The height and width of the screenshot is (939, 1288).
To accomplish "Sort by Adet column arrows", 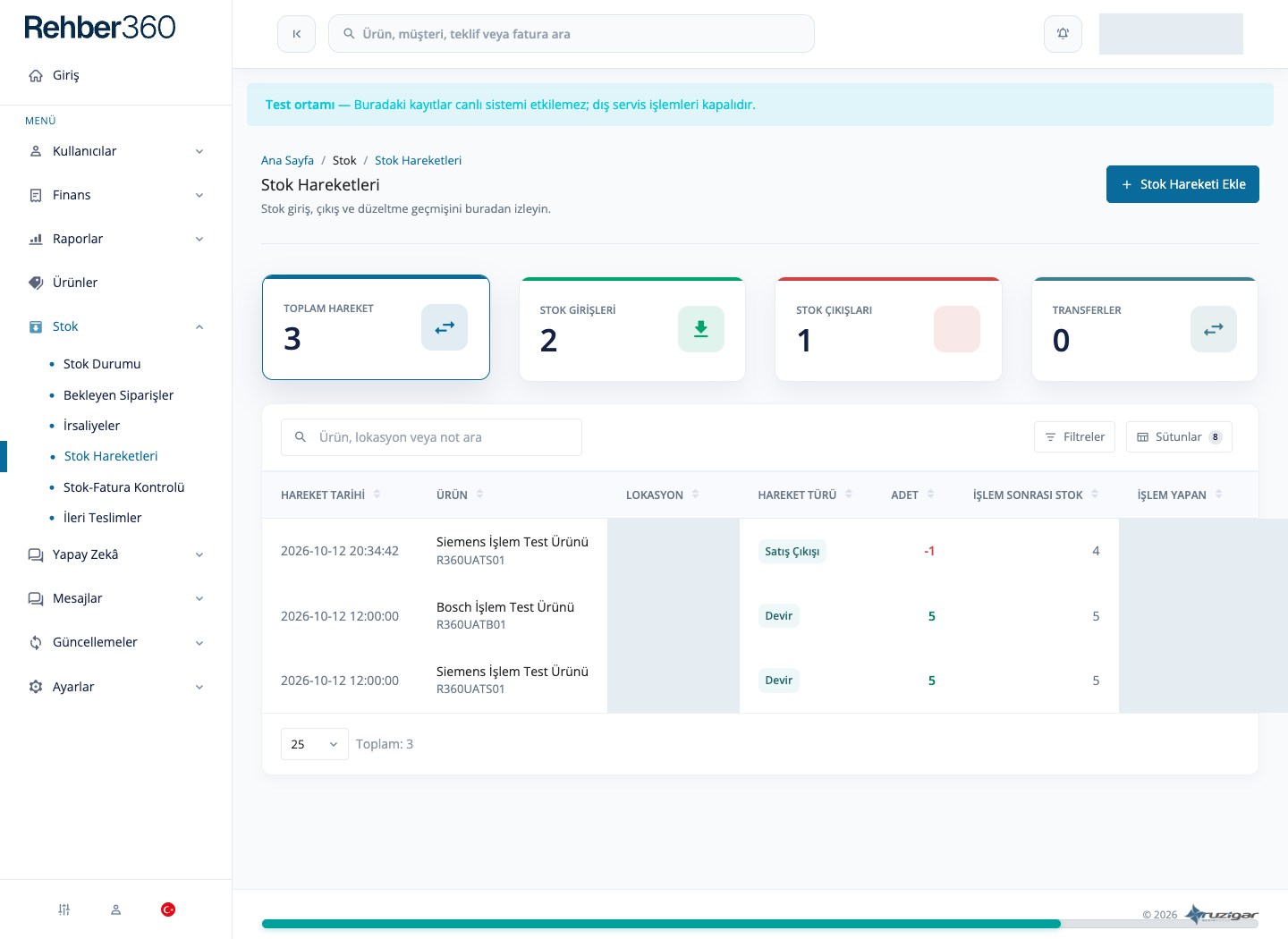I will [930, 494].
